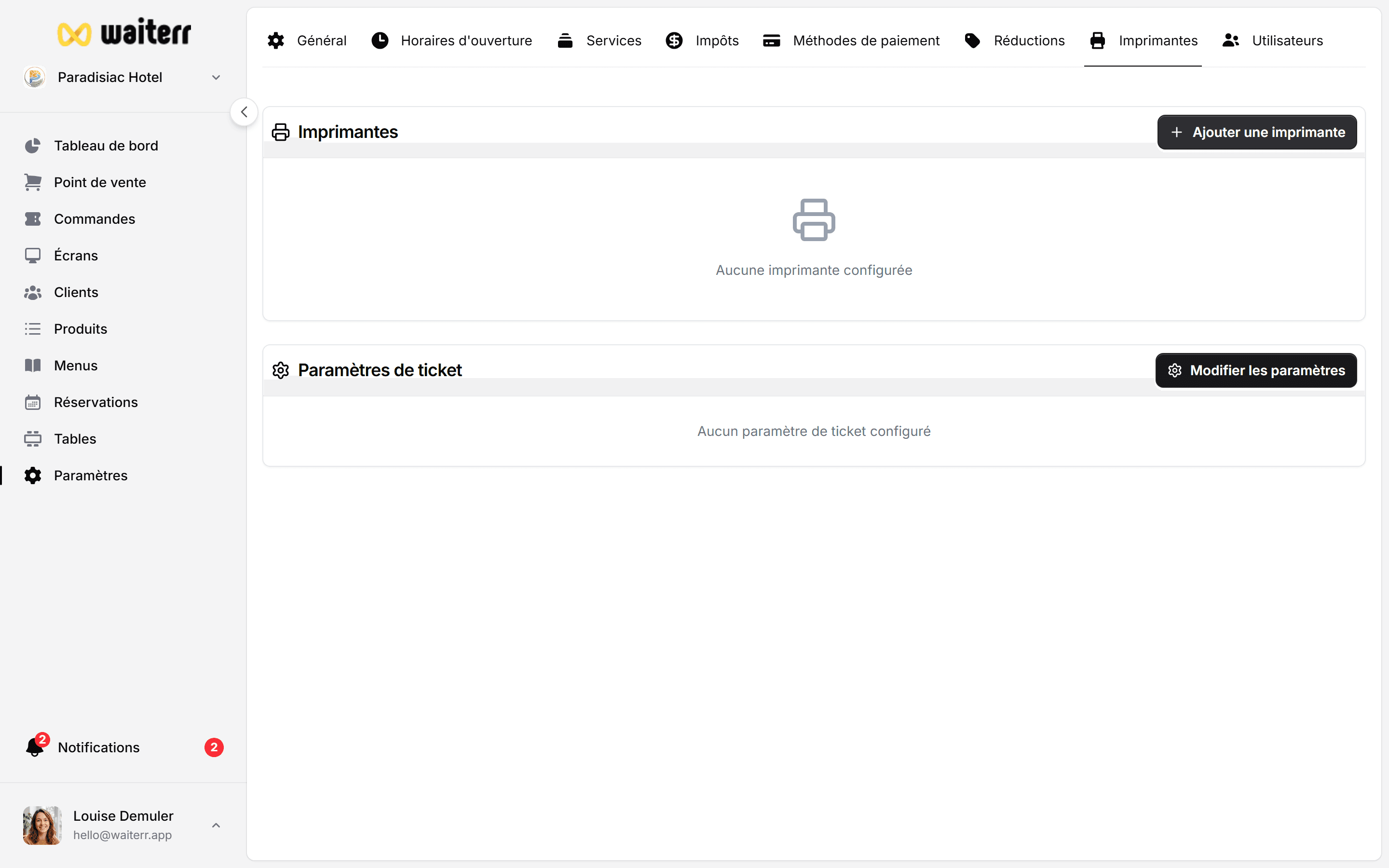Click the Réductions tag icon
Image resolution: width=1389 pixels, height=868 pixels.
click(x=972, y=41)
